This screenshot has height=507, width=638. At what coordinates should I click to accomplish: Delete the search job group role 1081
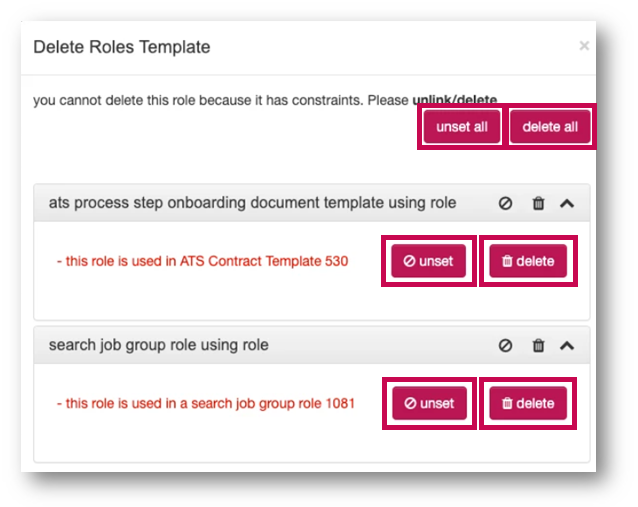click(527, 404)
